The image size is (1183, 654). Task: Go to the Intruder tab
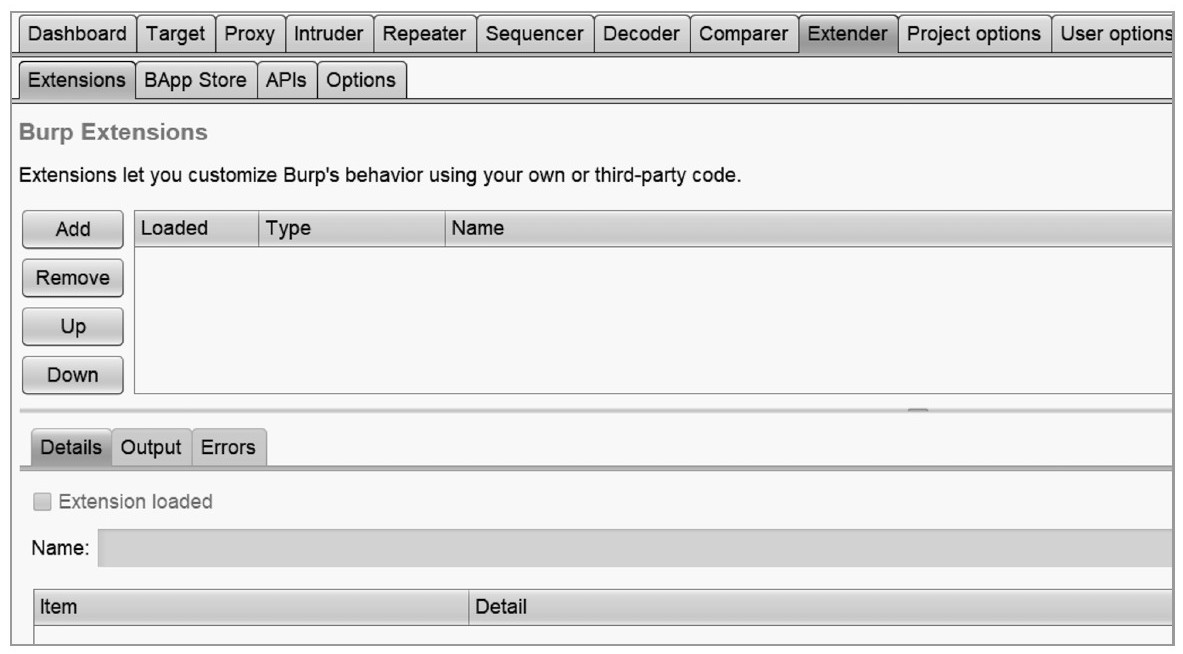pos(328,33)
